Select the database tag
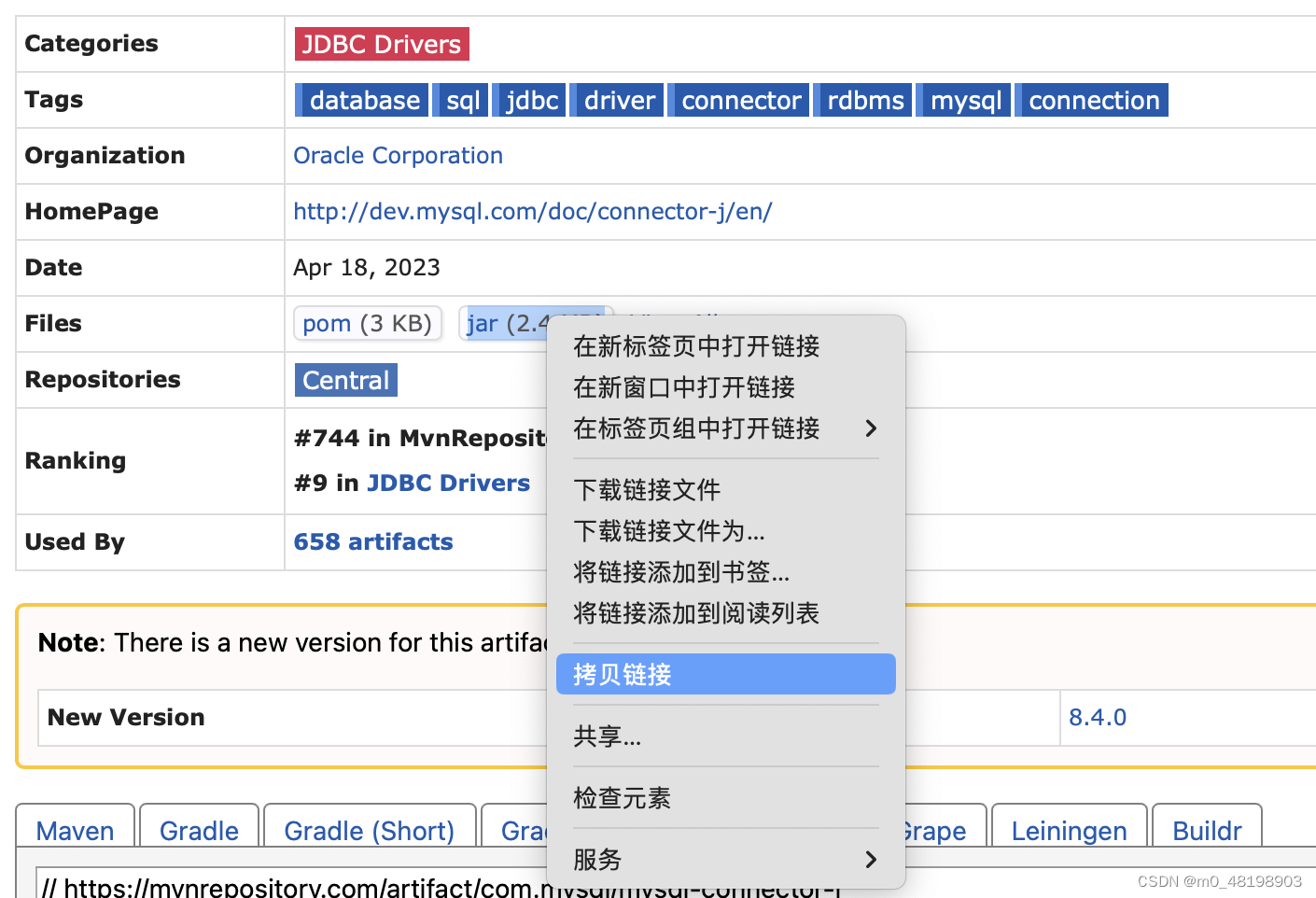 coord(362,100)
